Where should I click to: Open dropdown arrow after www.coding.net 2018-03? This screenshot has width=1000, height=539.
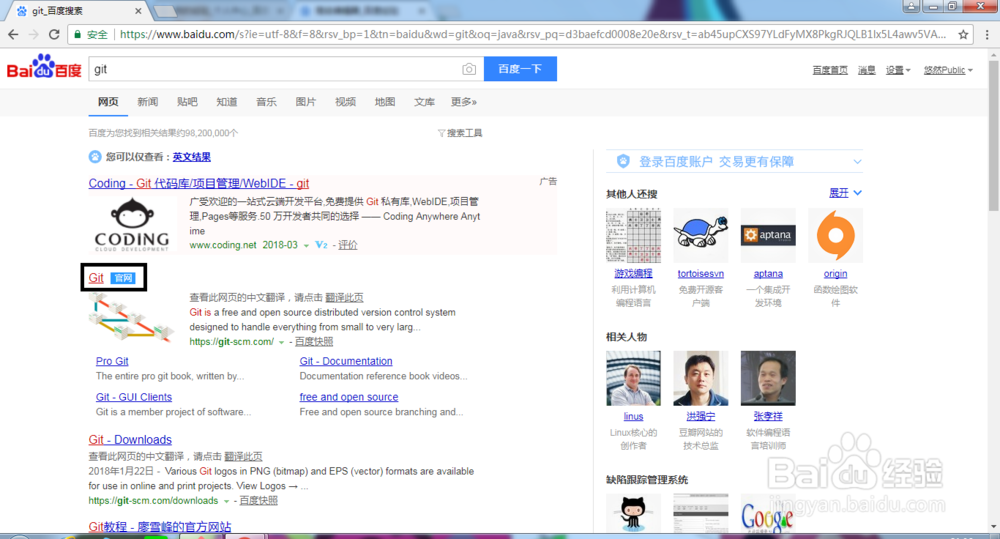[306, 246]
